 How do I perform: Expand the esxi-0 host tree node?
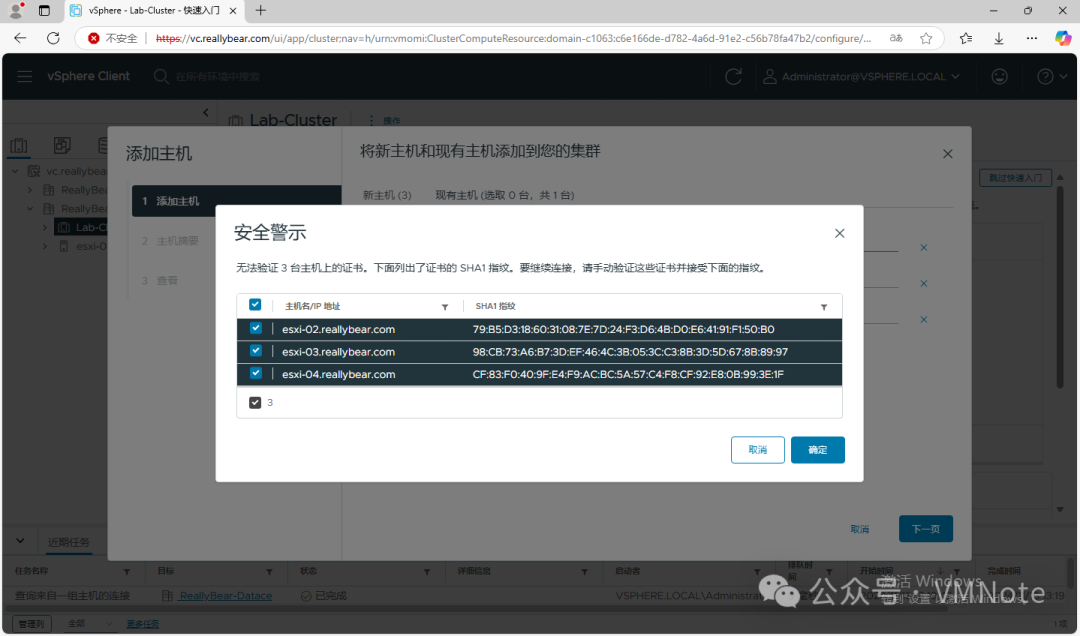[45, 246]
